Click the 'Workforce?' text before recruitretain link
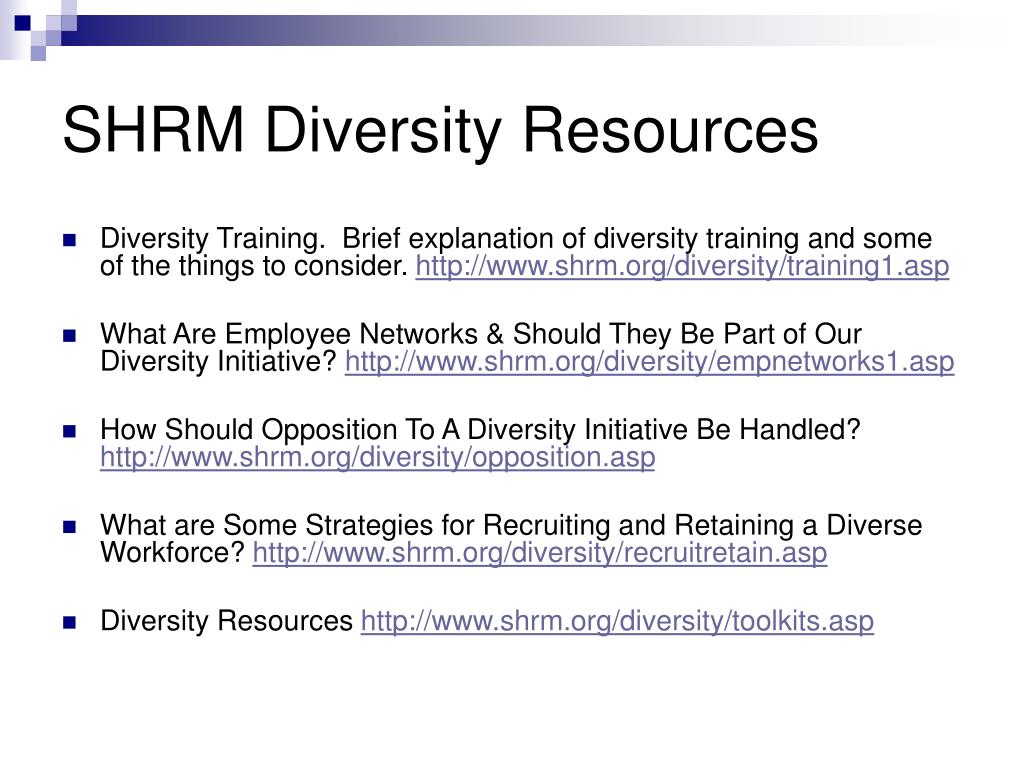The height and width of the screenshot is (768, 1024). coord(172,552)
